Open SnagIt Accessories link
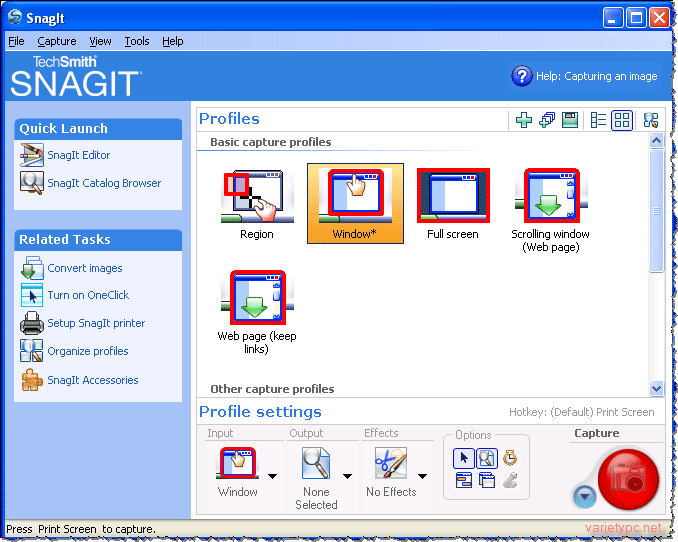 click(x=93, y=380)
